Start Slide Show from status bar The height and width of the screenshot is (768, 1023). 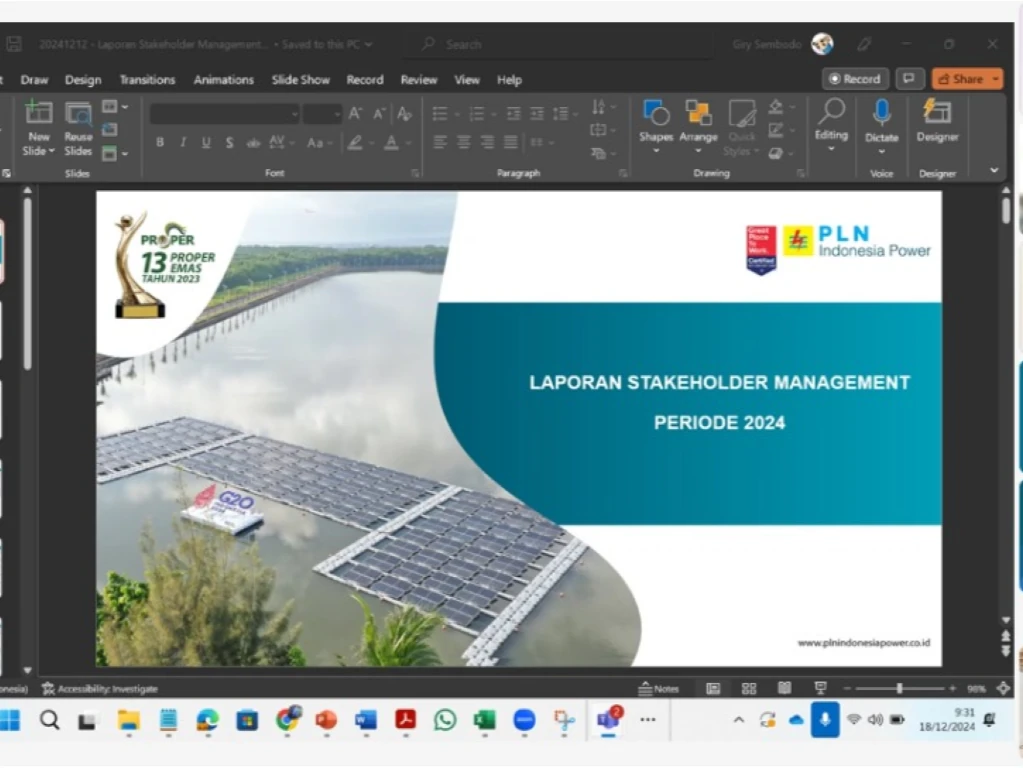coord(821,689)
